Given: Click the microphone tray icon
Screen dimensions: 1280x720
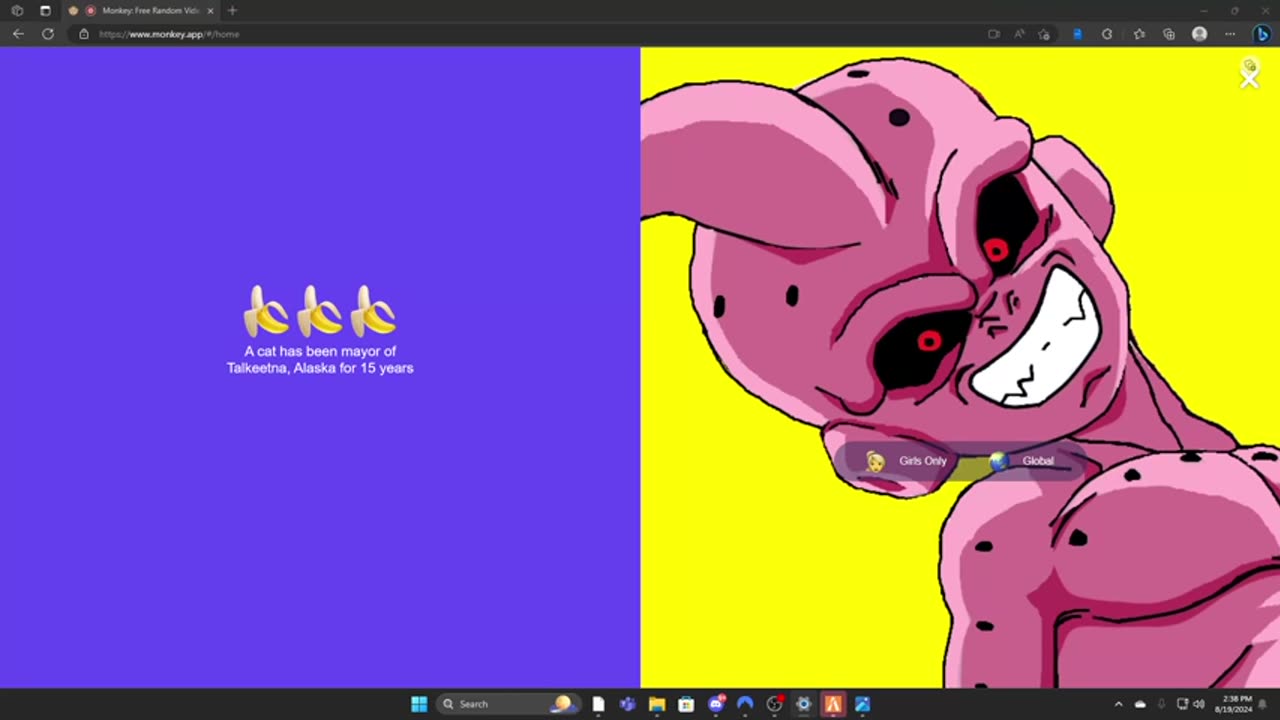Looking at the screenshot, I should tap(1161, 704).
